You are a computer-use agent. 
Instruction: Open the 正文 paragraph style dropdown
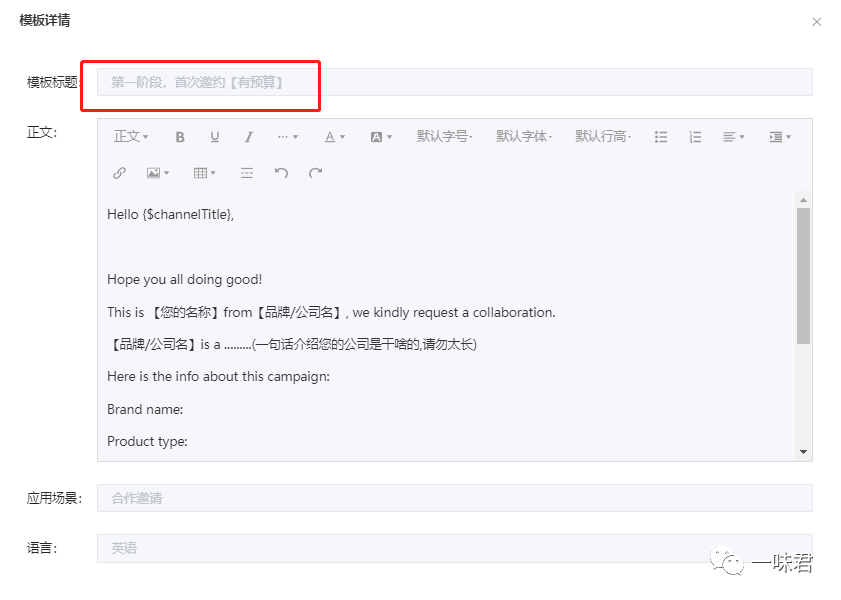coord(131,137)
